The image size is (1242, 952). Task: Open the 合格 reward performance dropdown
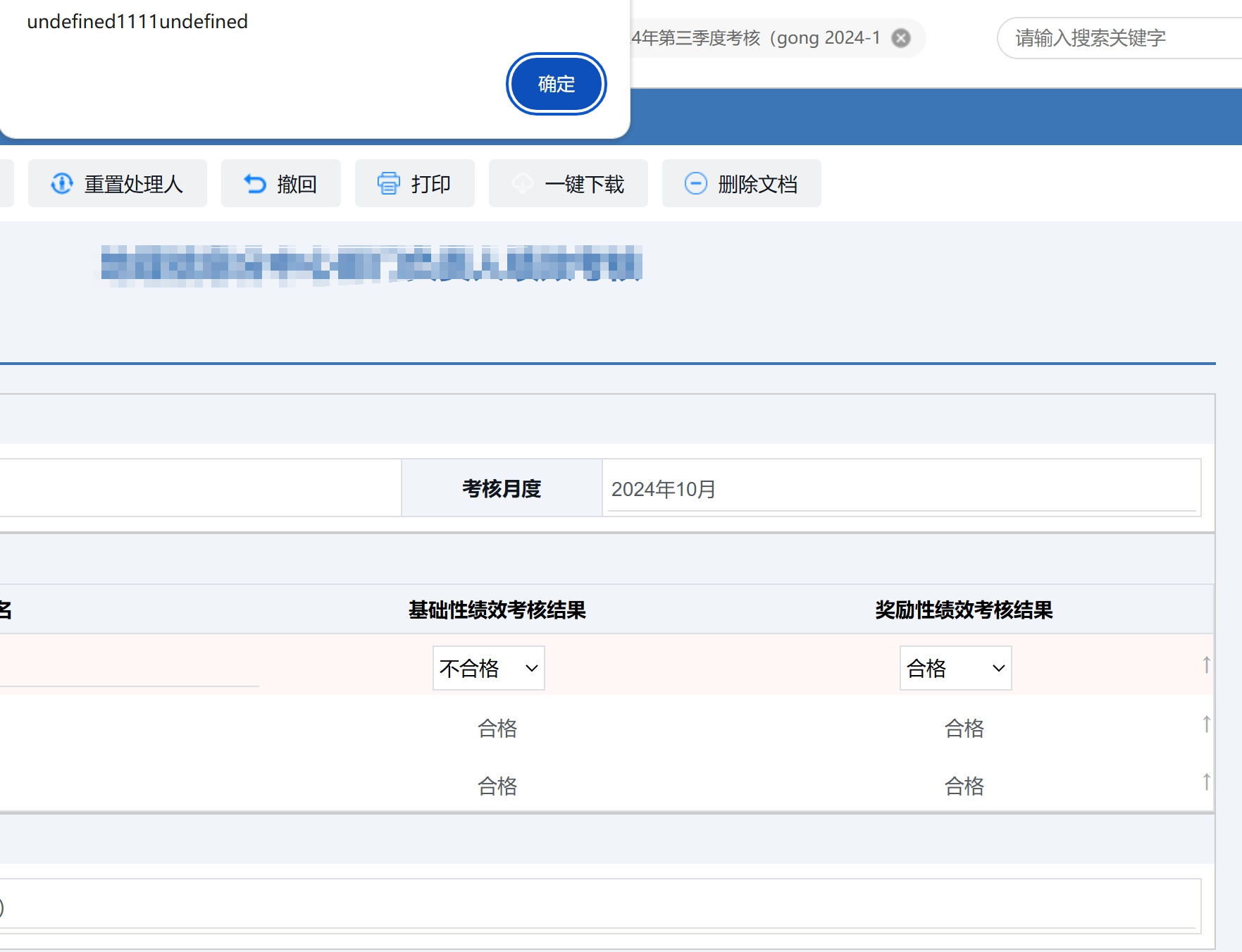click(955, 668)
